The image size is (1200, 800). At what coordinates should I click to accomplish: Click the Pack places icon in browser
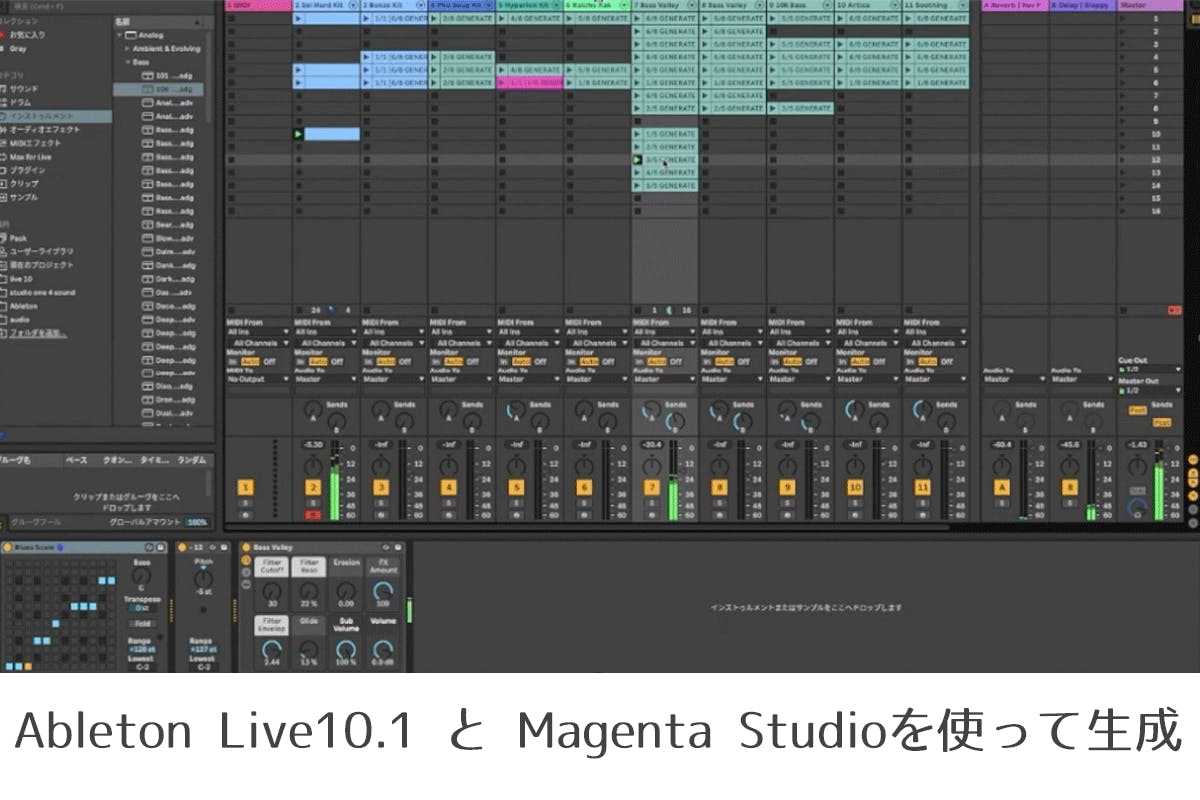pos(4,239)
